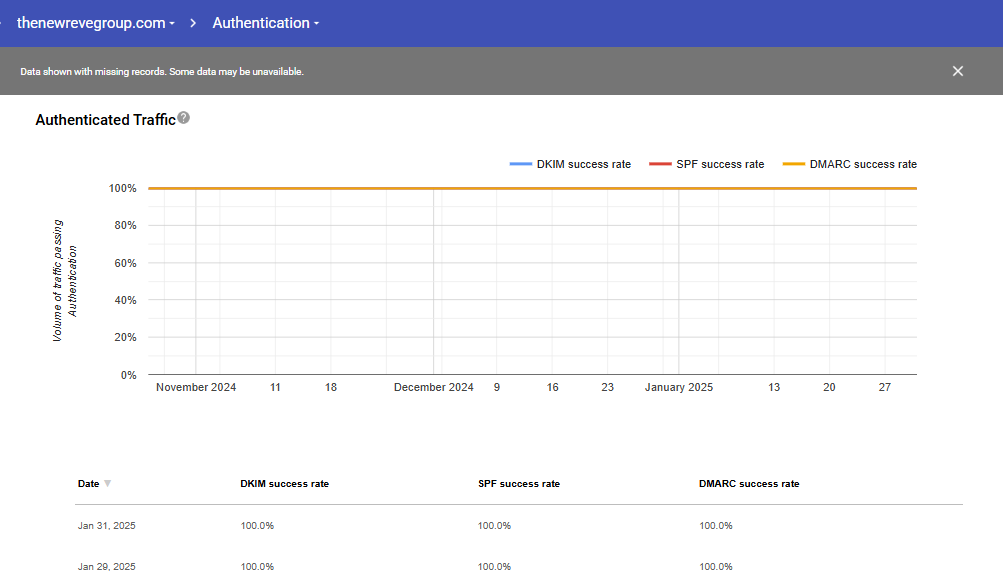Click the DKIM success rate column header
Image resolution: width=1003 pixels, height=586 pixels.
pos(285,484)
